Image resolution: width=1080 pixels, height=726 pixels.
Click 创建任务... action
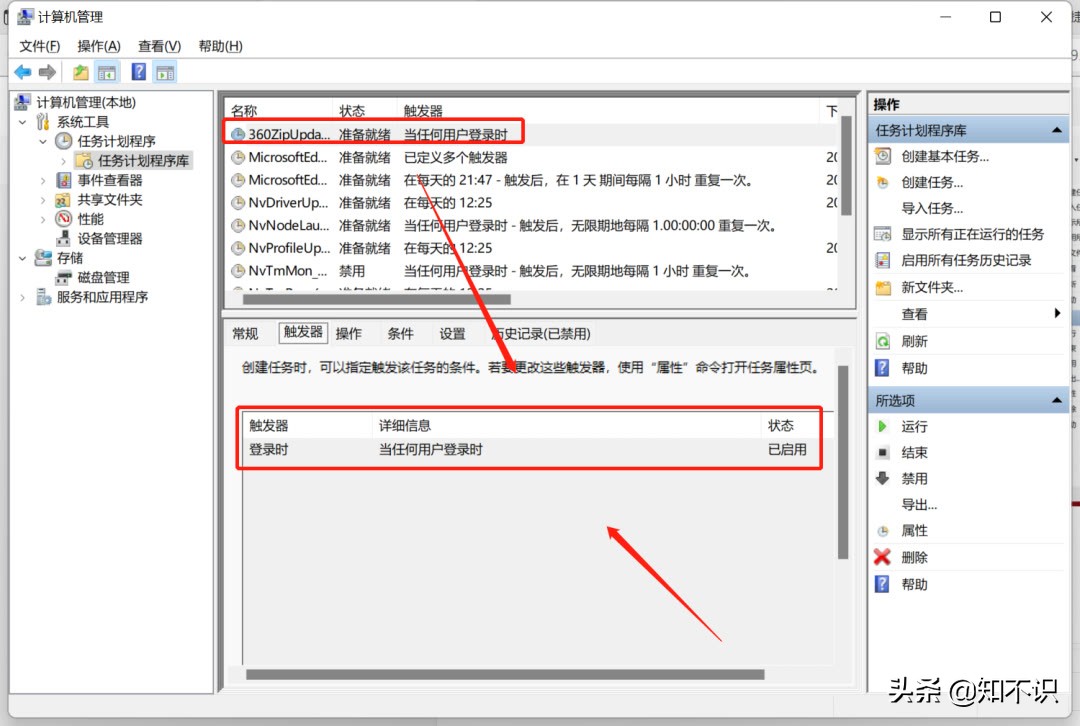tap(932, 183)
